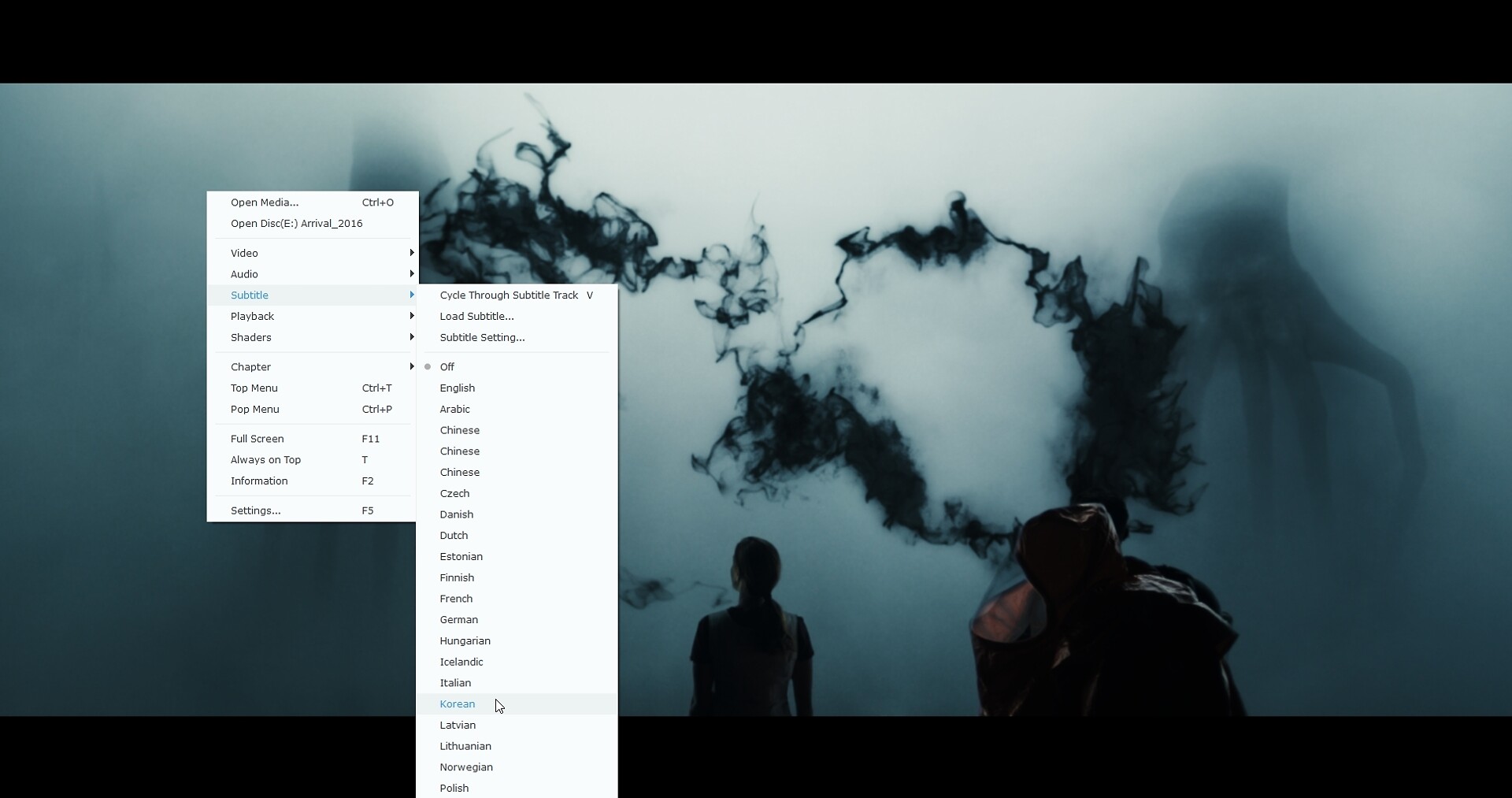Select French subtitle track
Viewport: 1512px width, 798px height.
456,599
